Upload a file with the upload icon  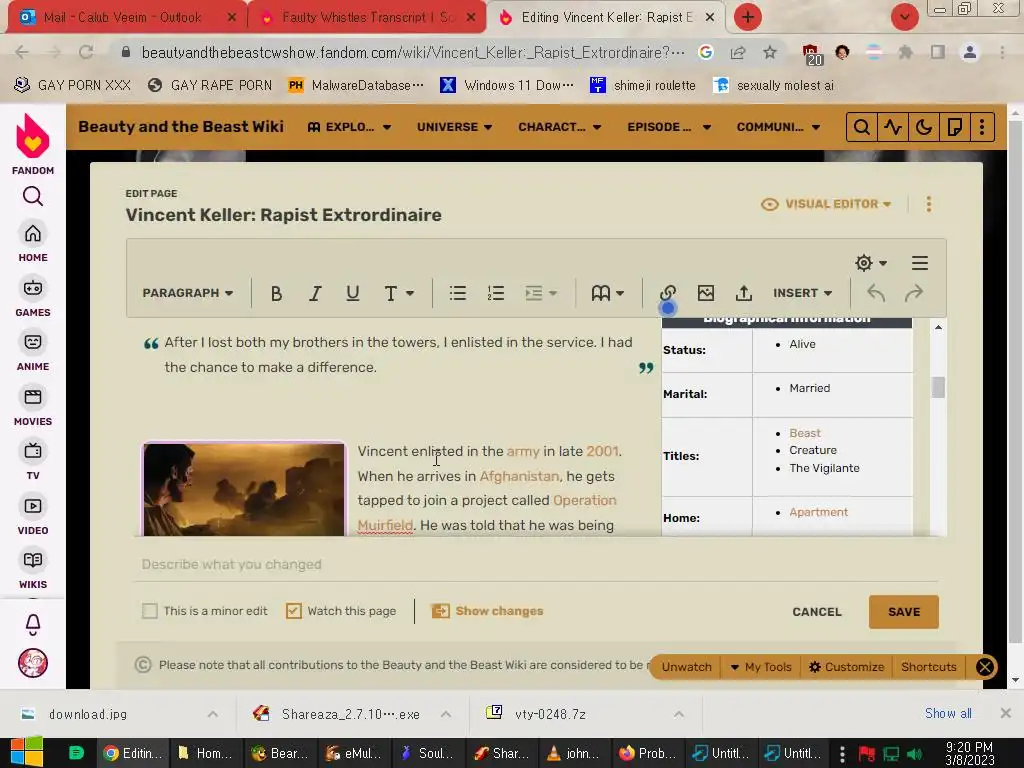743,293
